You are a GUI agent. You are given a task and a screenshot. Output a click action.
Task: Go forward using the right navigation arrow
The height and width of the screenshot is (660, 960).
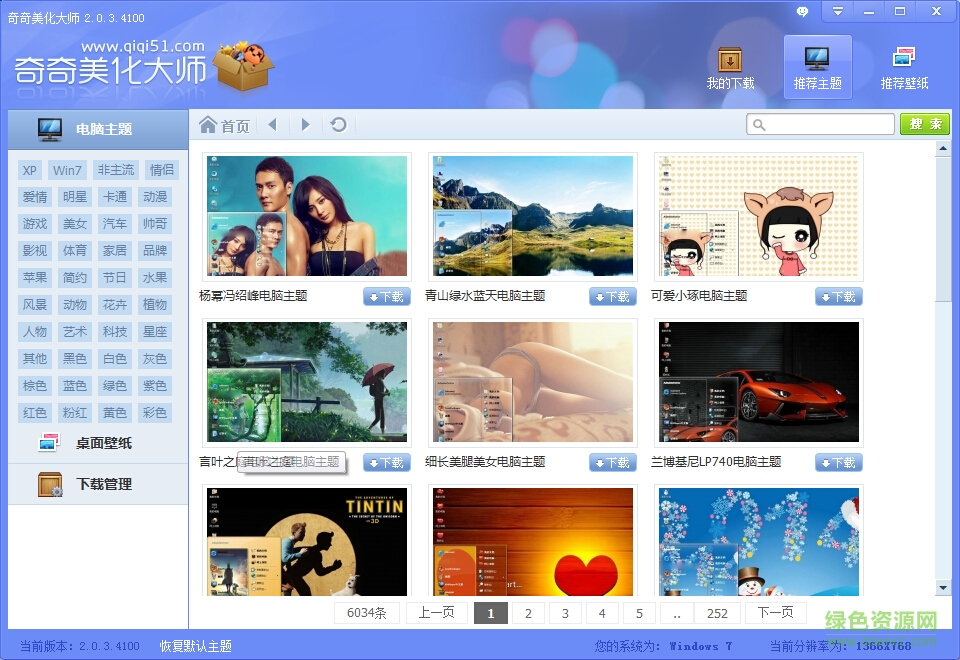(305, 123)
